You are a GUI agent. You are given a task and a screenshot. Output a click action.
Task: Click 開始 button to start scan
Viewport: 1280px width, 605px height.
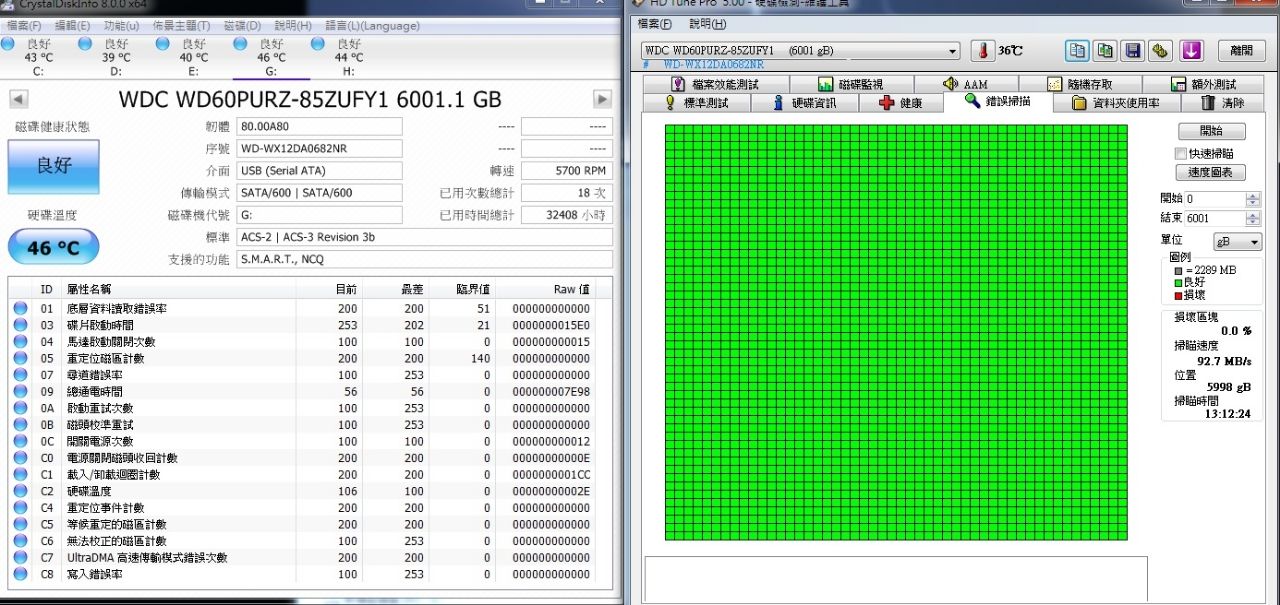[x=1210, y=131]
